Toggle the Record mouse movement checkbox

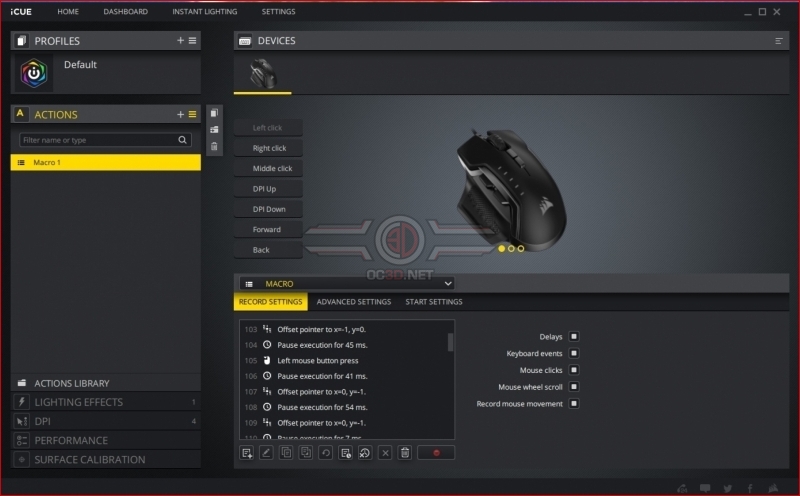(574, 404)
